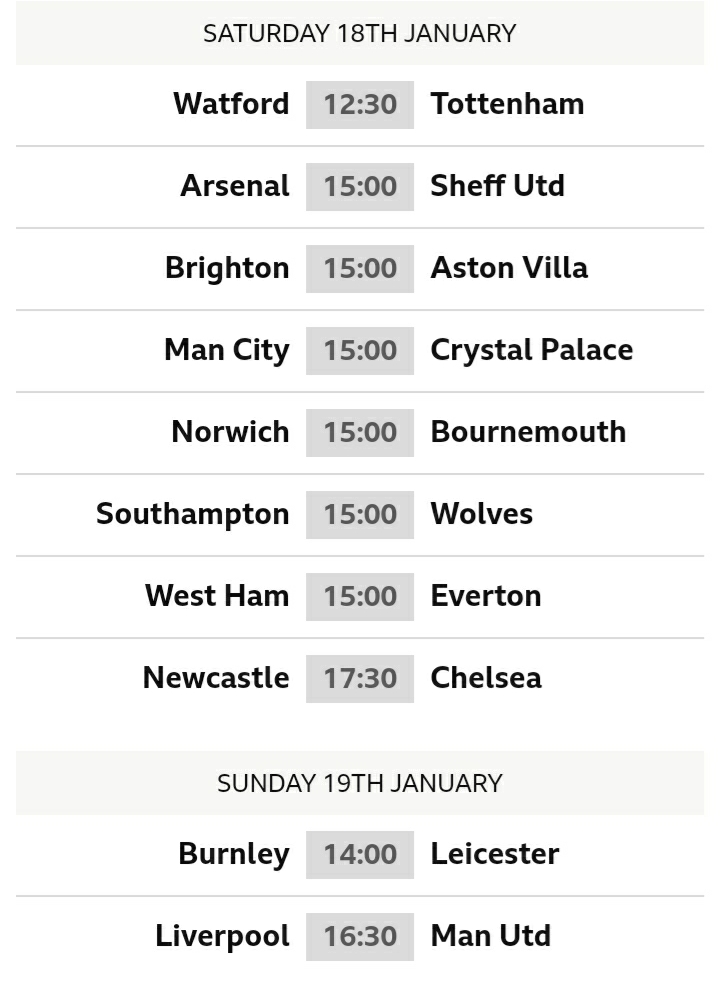720x990 pixels.
Task: Open the Watford team link
Action: tap(231, 104)
